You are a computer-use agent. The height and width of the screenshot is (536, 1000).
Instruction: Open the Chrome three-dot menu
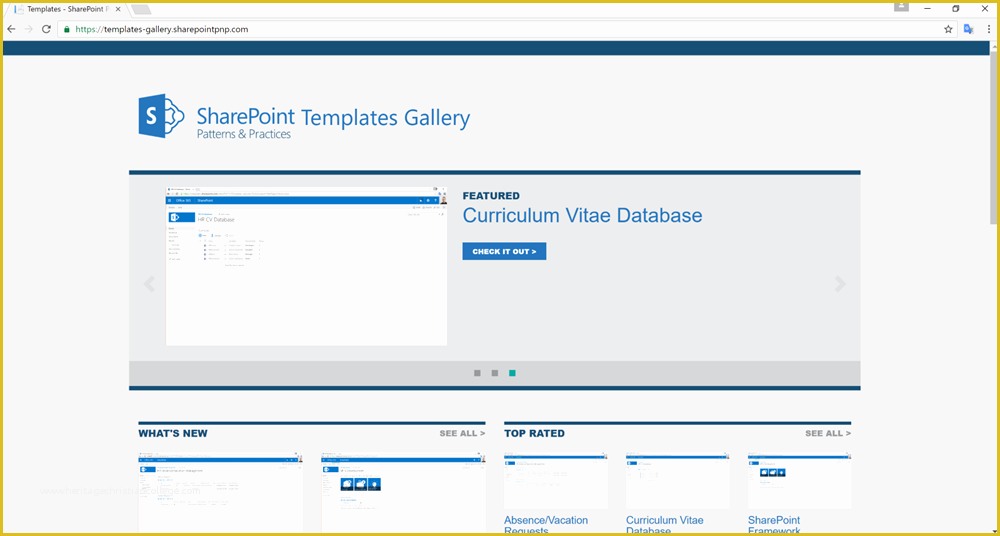click(x=989, y=29)
